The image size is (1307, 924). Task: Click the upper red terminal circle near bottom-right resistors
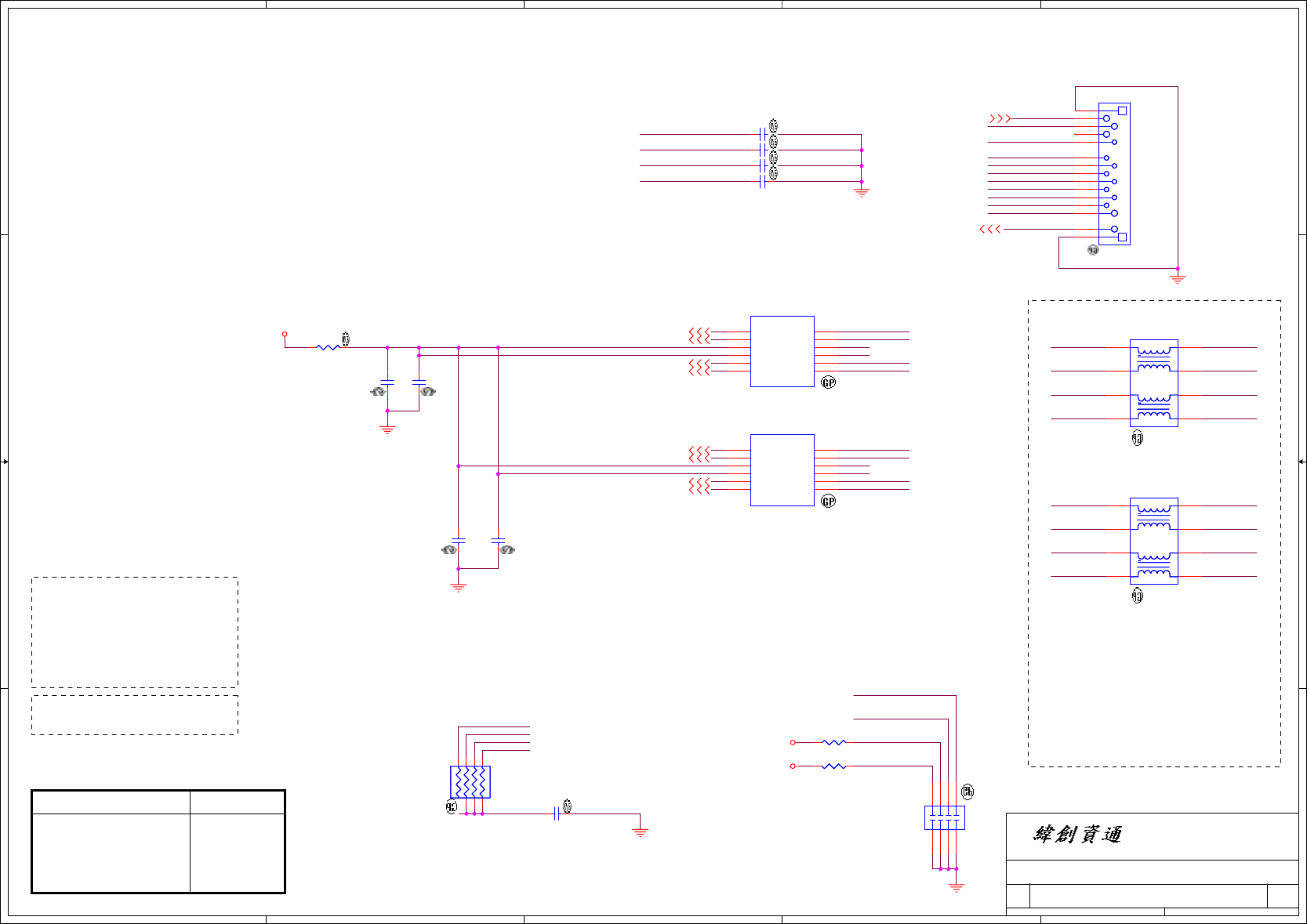click(x=793, y=742)
